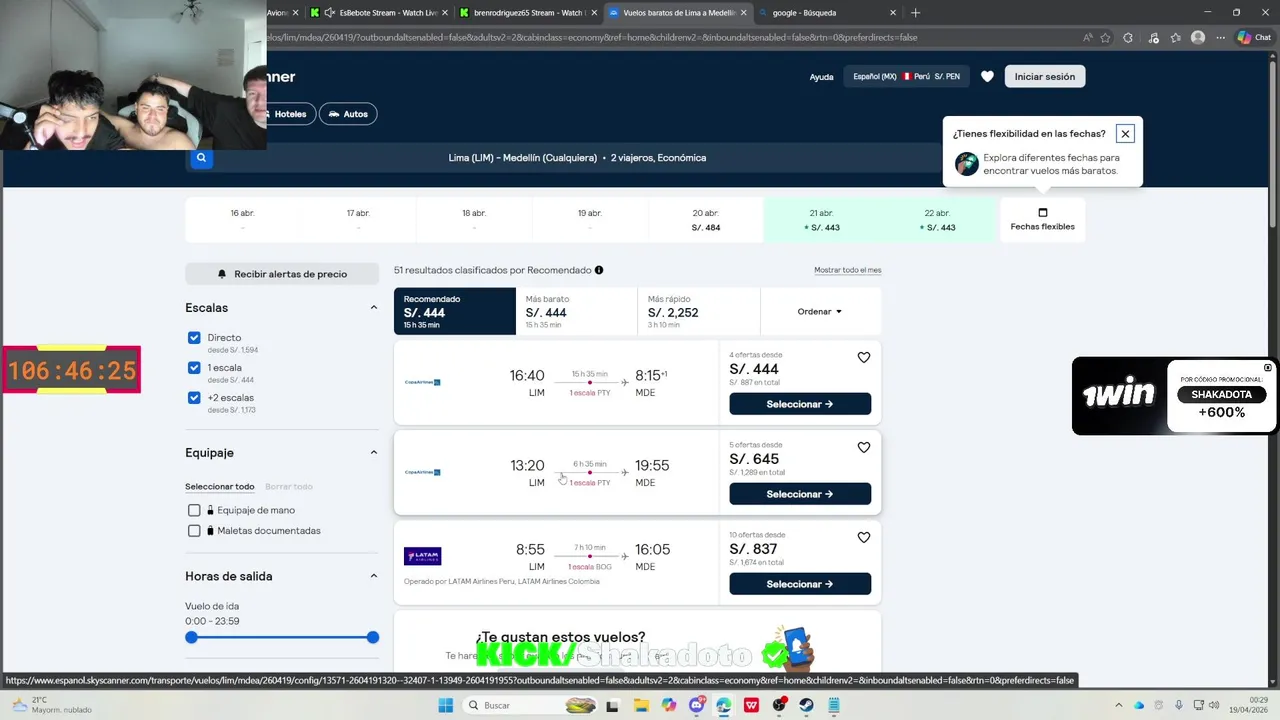Choose 21 abr. date with S/. 443

822,220
